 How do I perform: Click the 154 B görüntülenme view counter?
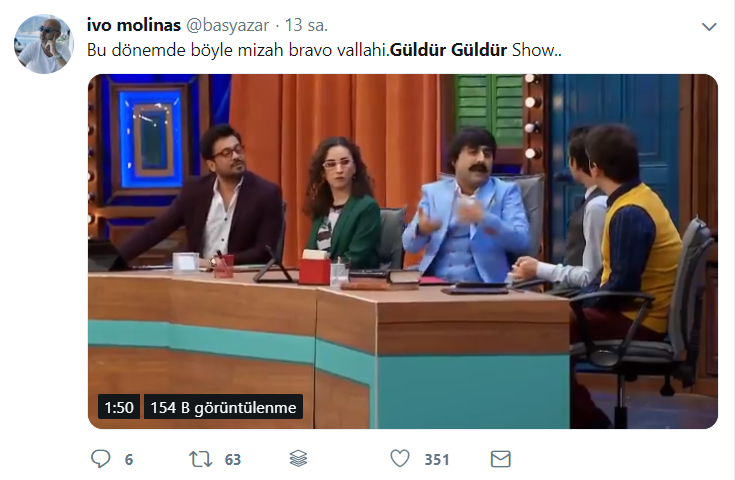coord(223,407)
